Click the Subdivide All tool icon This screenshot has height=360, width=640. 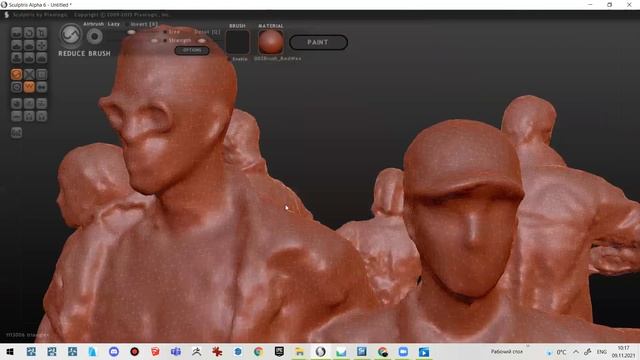tap(42, 74)
